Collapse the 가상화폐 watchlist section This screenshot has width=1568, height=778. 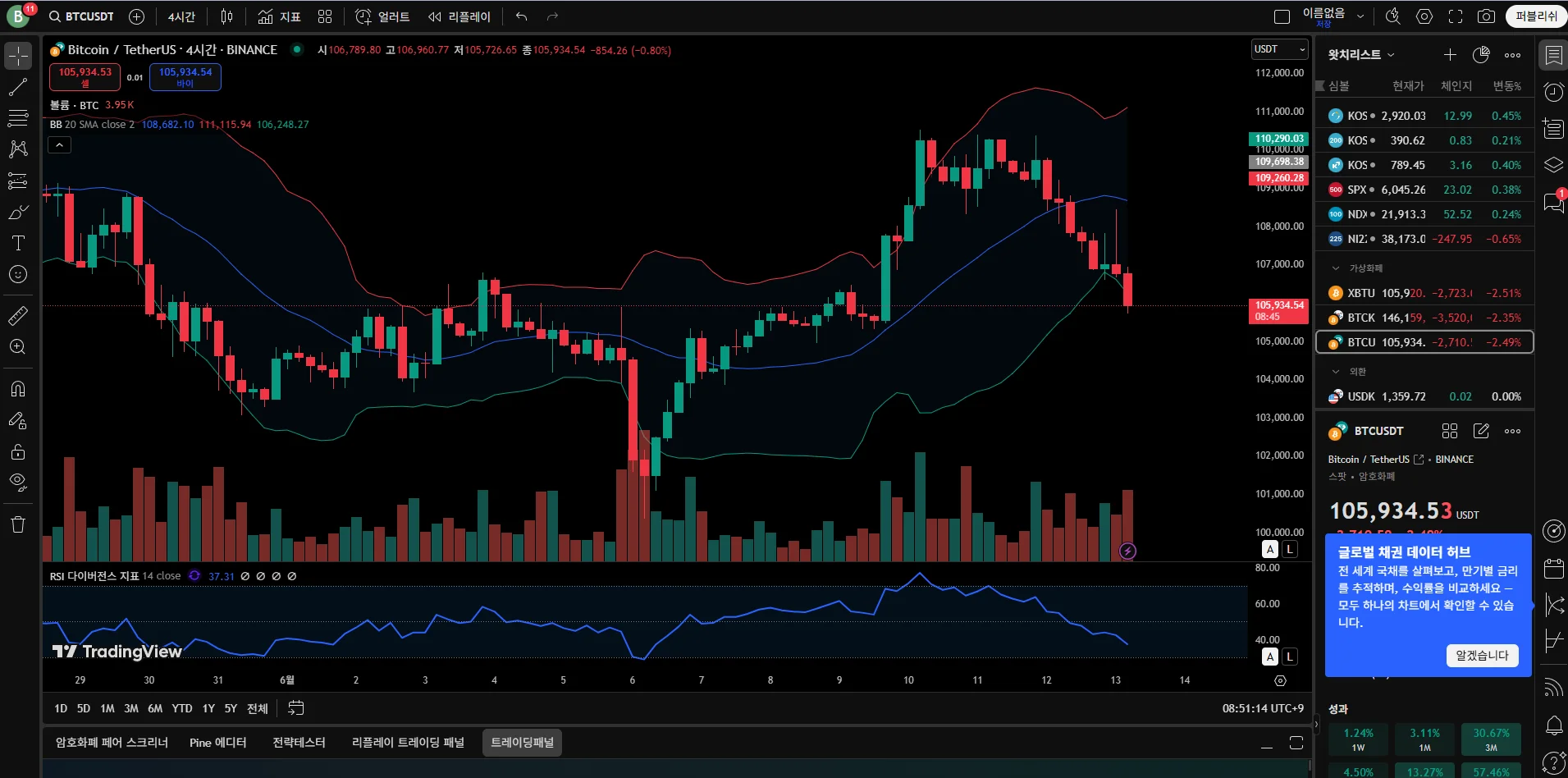(x=1336, y=268)
